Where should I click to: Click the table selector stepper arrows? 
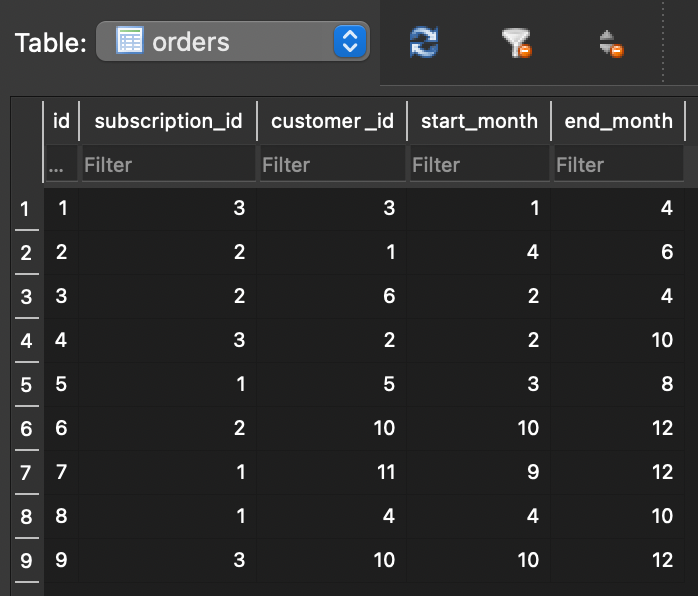350,41
